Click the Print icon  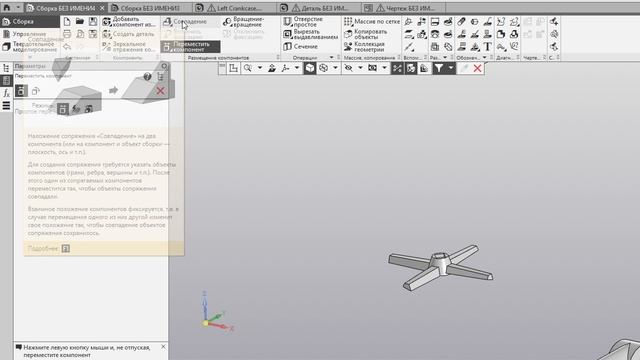pyautogui.click(x=67, y=34)
